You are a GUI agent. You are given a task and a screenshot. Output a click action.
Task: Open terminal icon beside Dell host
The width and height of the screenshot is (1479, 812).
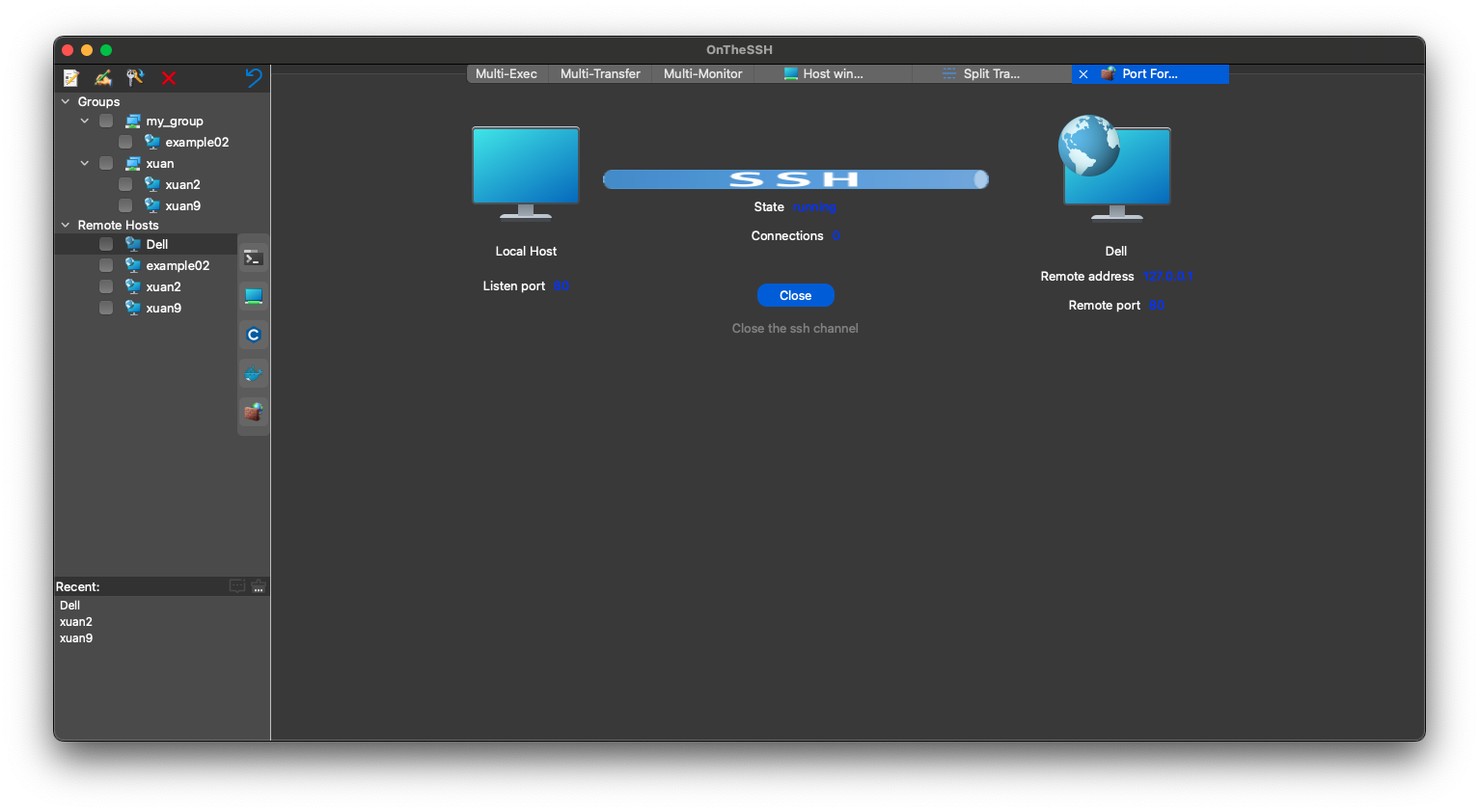(253, 257)
